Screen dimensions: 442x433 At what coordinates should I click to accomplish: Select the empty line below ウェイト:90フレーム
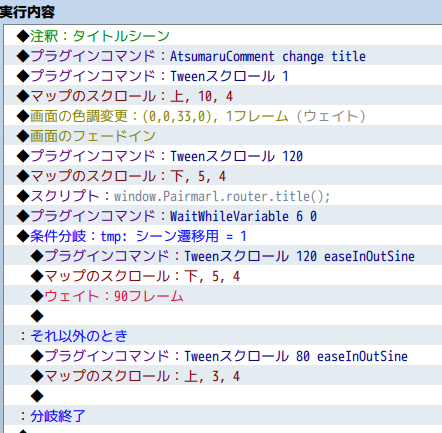click(223, 316)
